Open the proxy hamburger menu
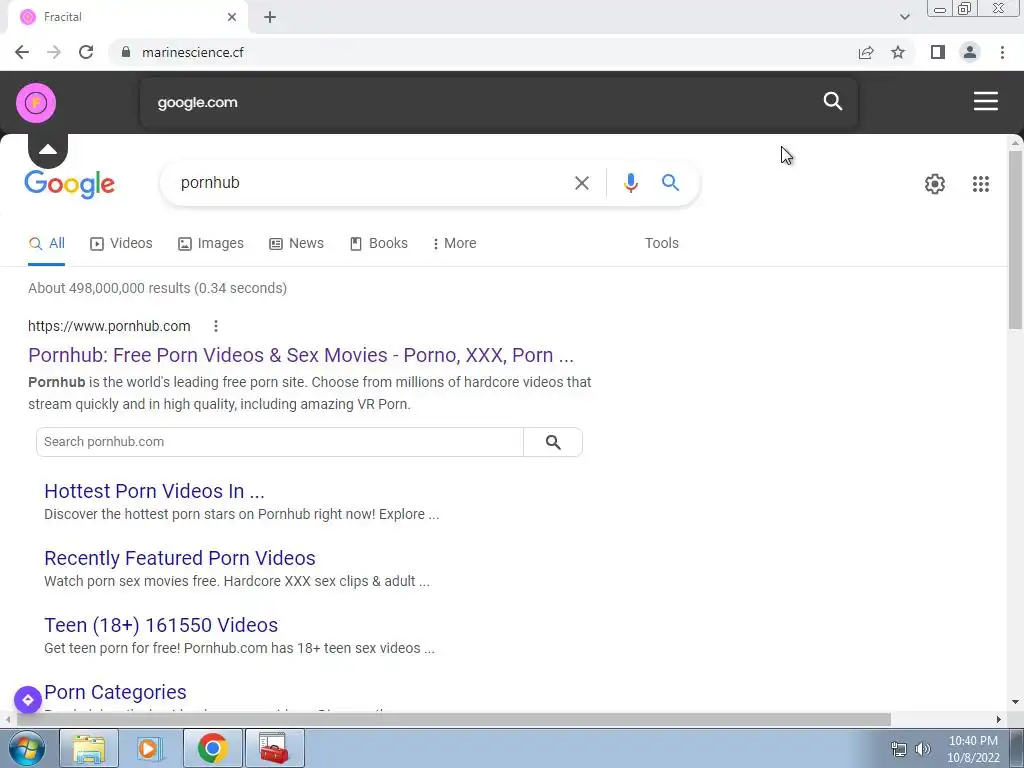The image size is (1024, 768). (x=985, y=101)
